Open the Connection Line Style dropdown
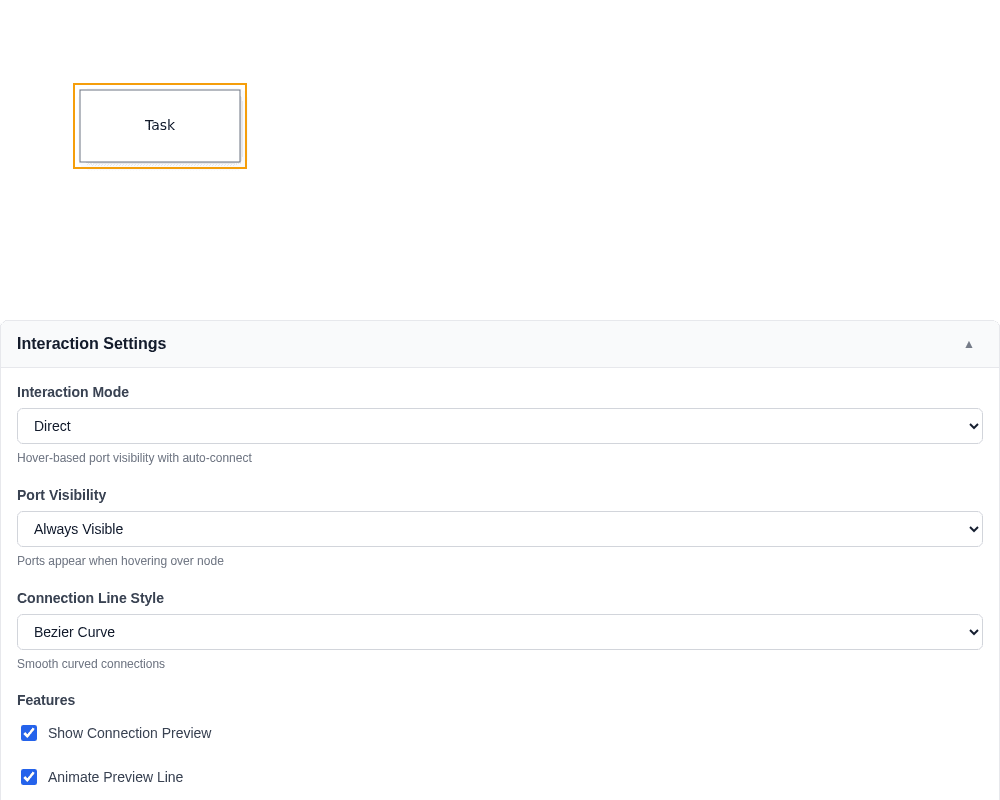1000x800 pixels. pyautogui.click(x=499, y=632)
